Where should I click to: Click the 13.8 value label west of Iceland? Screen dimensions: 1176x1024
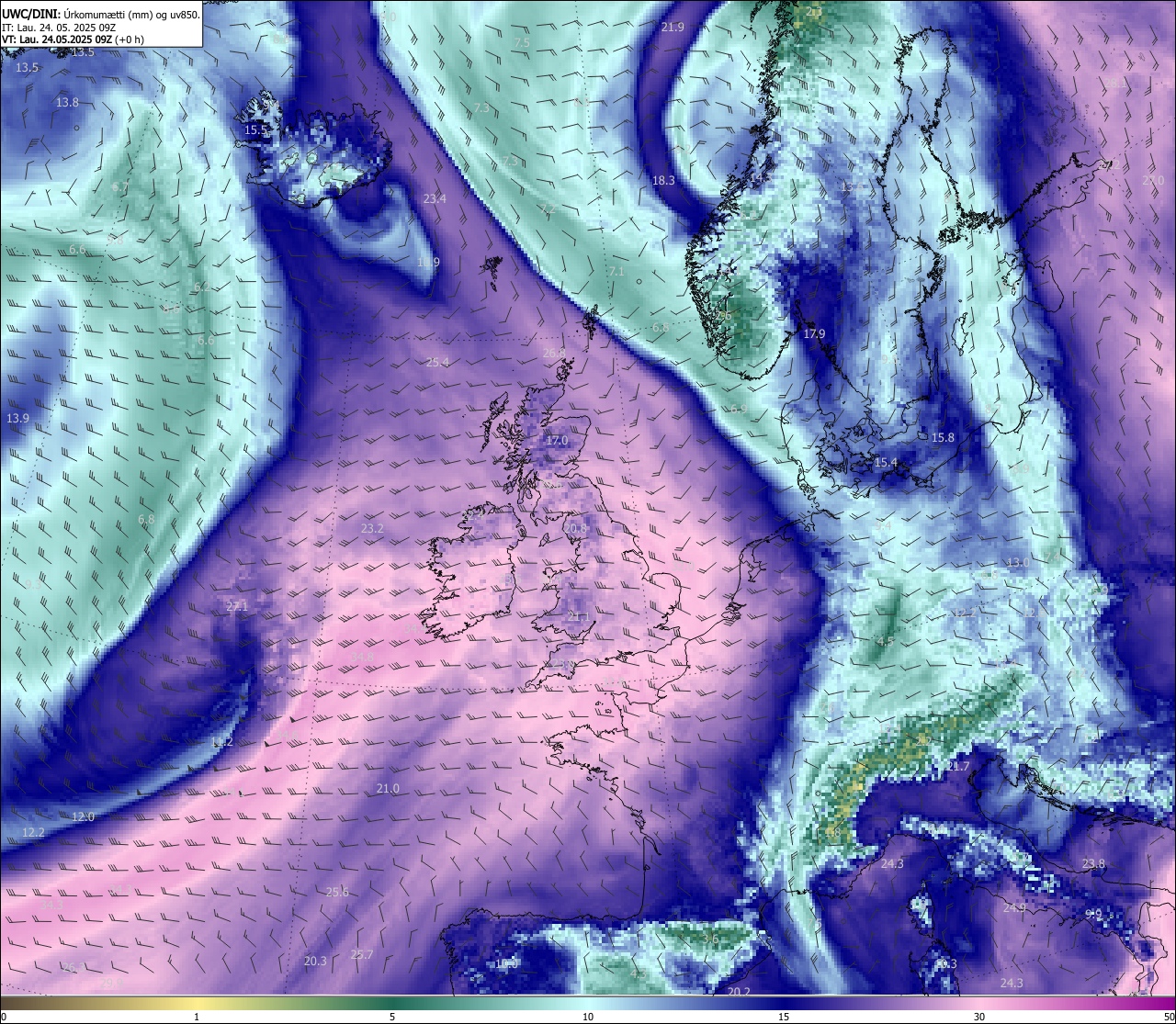point(67,103)
